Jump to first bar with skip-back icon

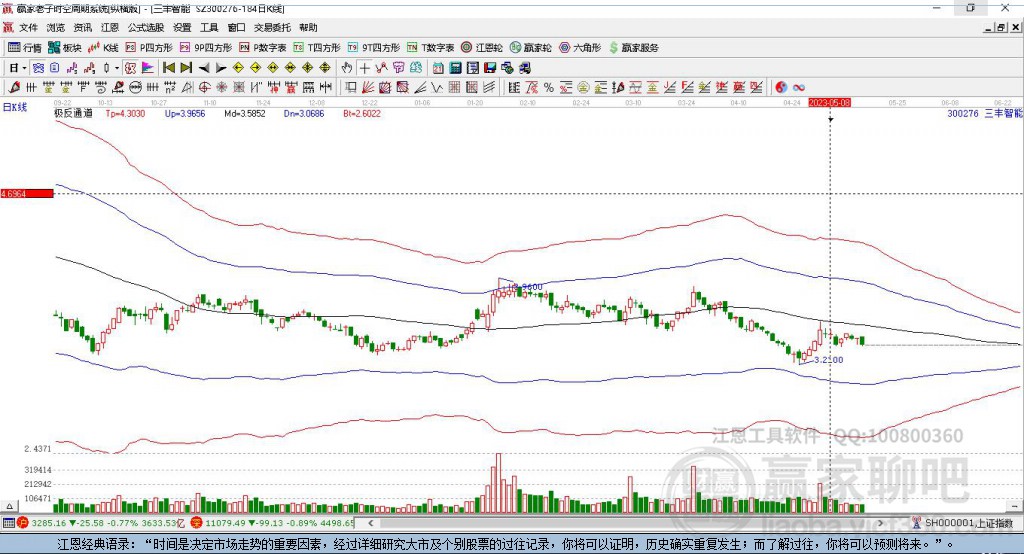(168, 68)
